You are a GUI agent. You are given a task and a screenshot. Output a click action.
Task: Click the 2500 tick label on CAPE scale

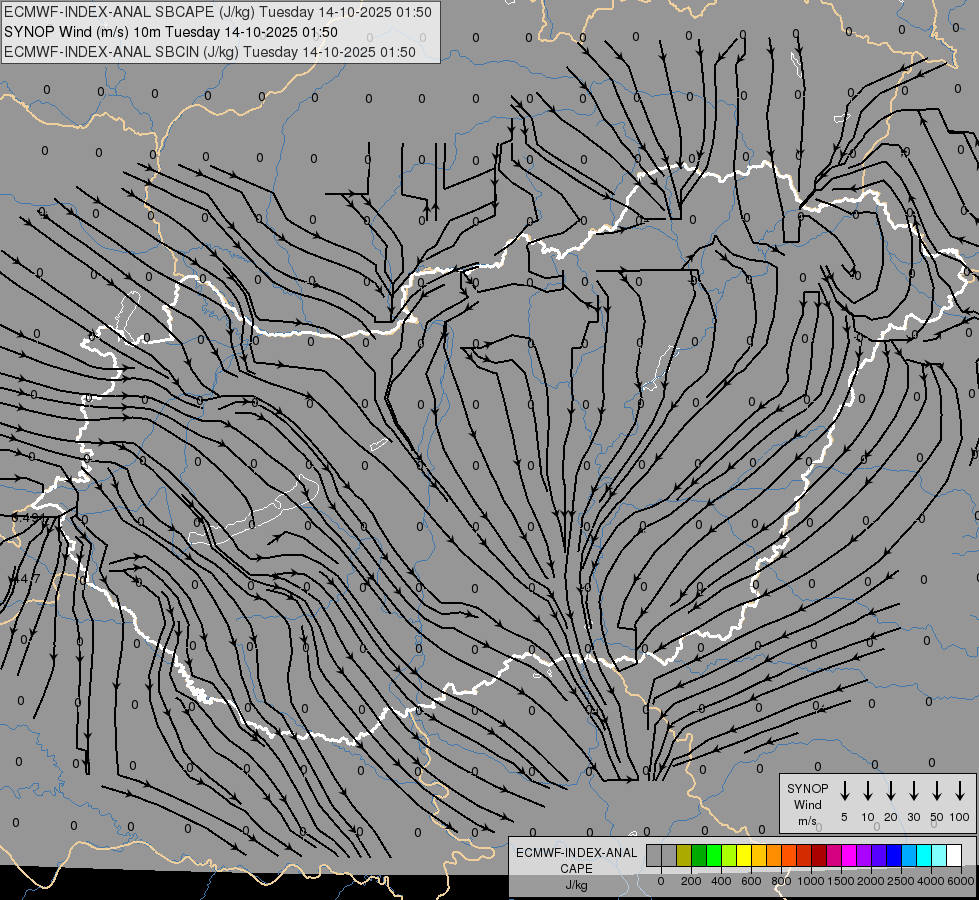coord(901,881)
